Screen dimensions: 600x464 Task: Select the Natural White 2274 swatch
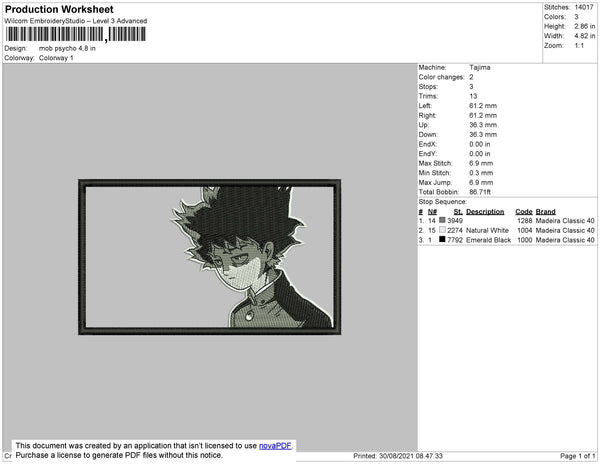(x=442, y=230)
